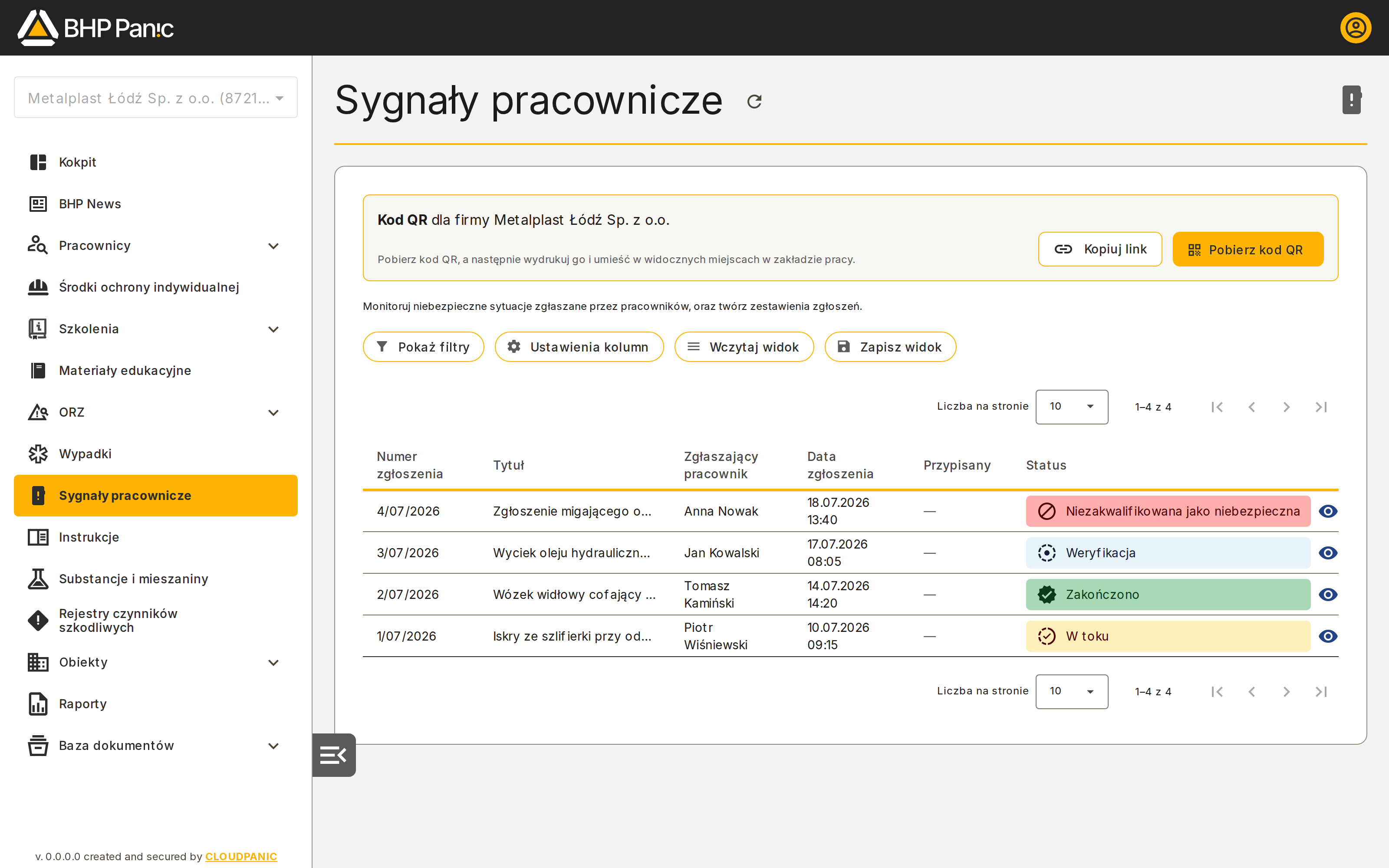Click the Rejestry czynników diamond warning icon
Viewport: 1389px width, 868px height.
point(38,621)
